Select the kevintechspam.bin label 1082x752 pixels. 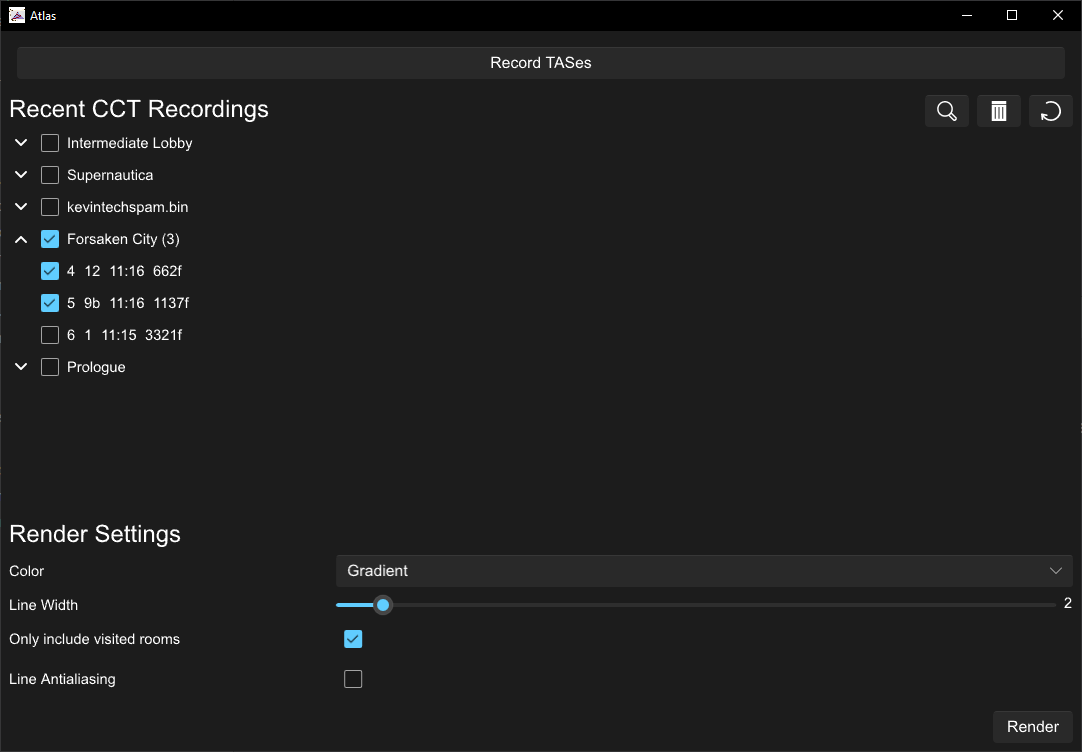(x=128, y=207)
